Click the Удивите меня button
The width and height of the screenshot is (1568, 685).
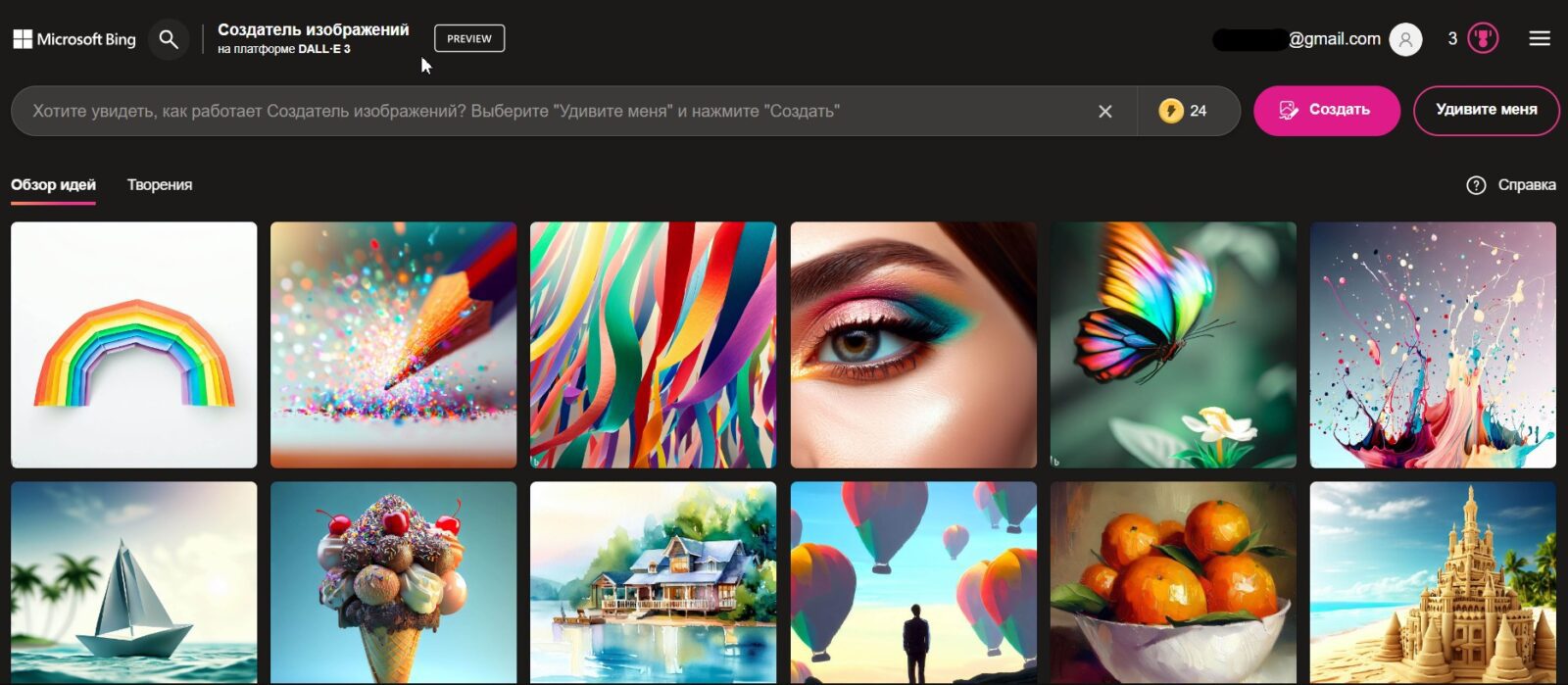click(1486, 110)
